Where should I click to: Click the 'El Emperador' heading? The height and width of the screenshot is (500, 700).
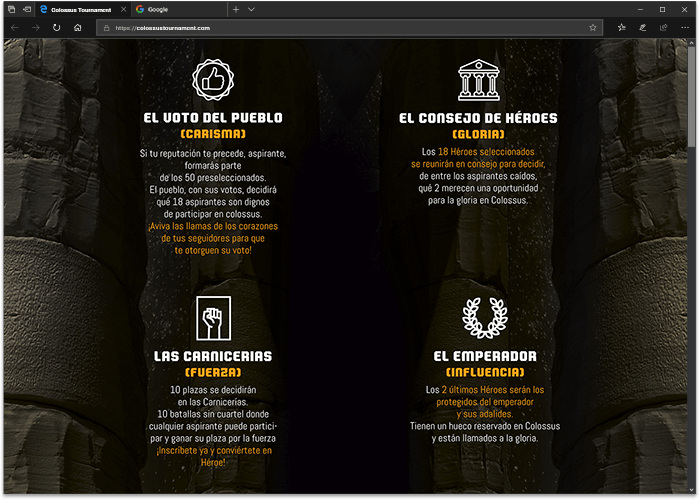[x=485, y=356]
